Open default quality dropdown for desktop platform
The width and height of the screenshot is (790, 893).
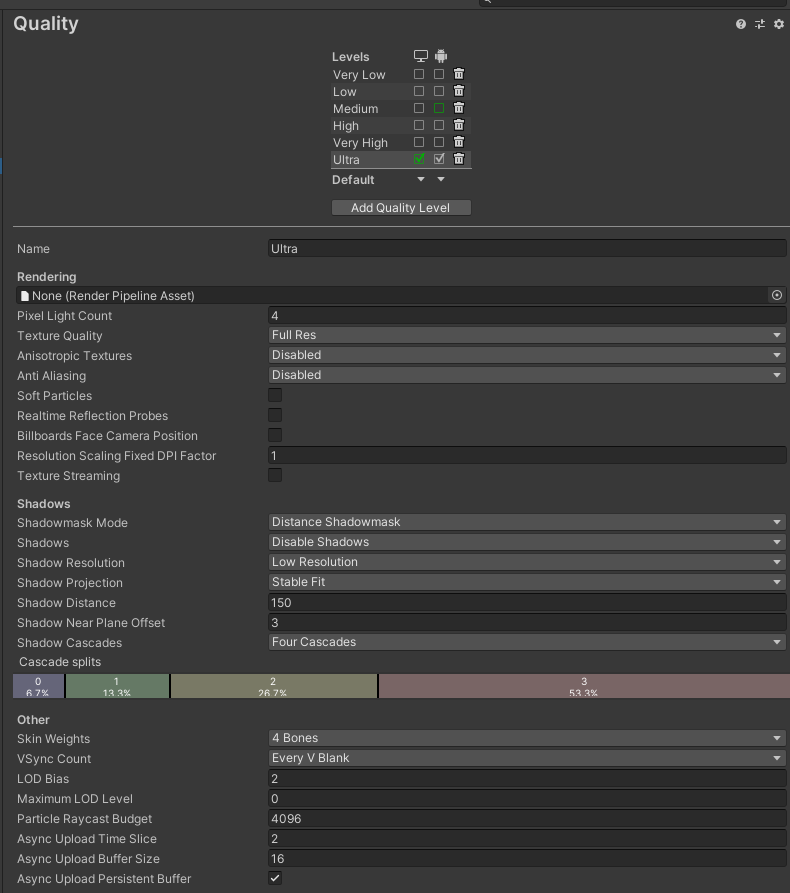[421, 180]
